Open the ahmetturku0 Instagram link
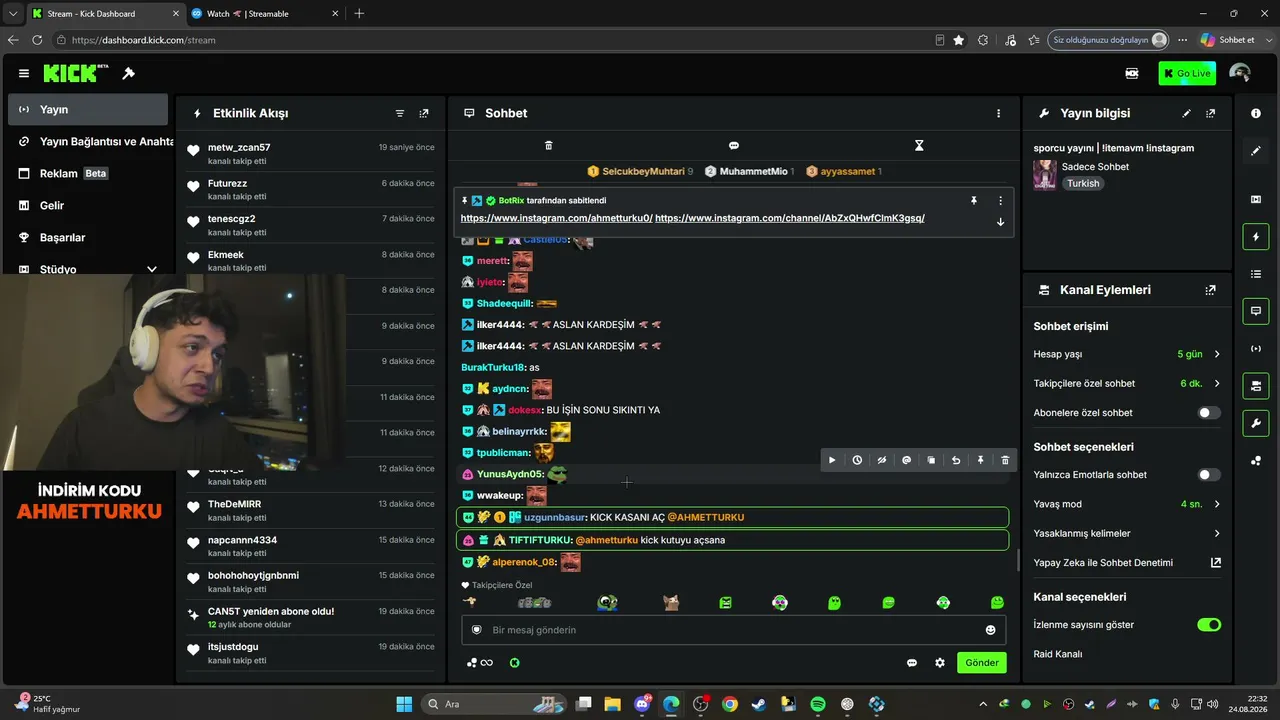This screenshot has height=720, width=1280. tap(556, 218)
